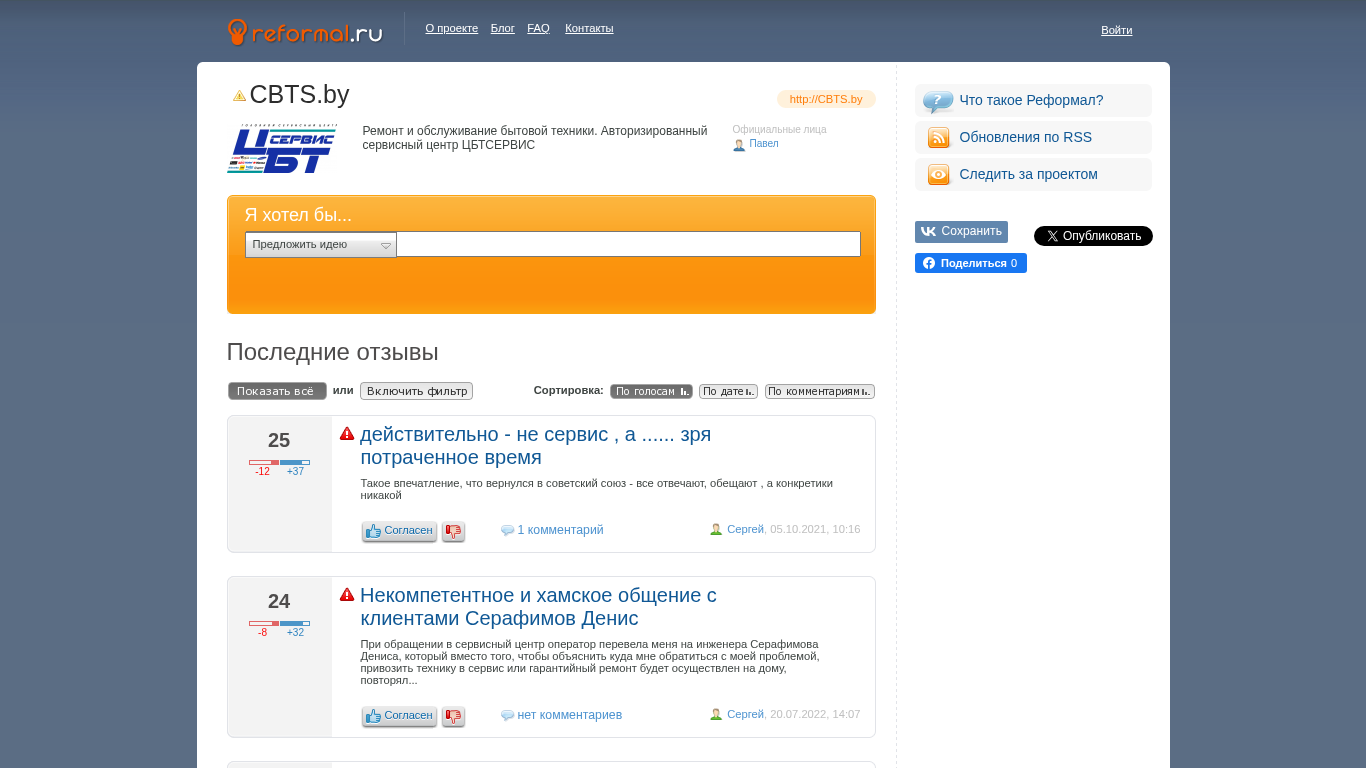This screenshot has width=1366, height=768.
Task: Open the 'нет комментариев' link
Action: coord(570,715)
